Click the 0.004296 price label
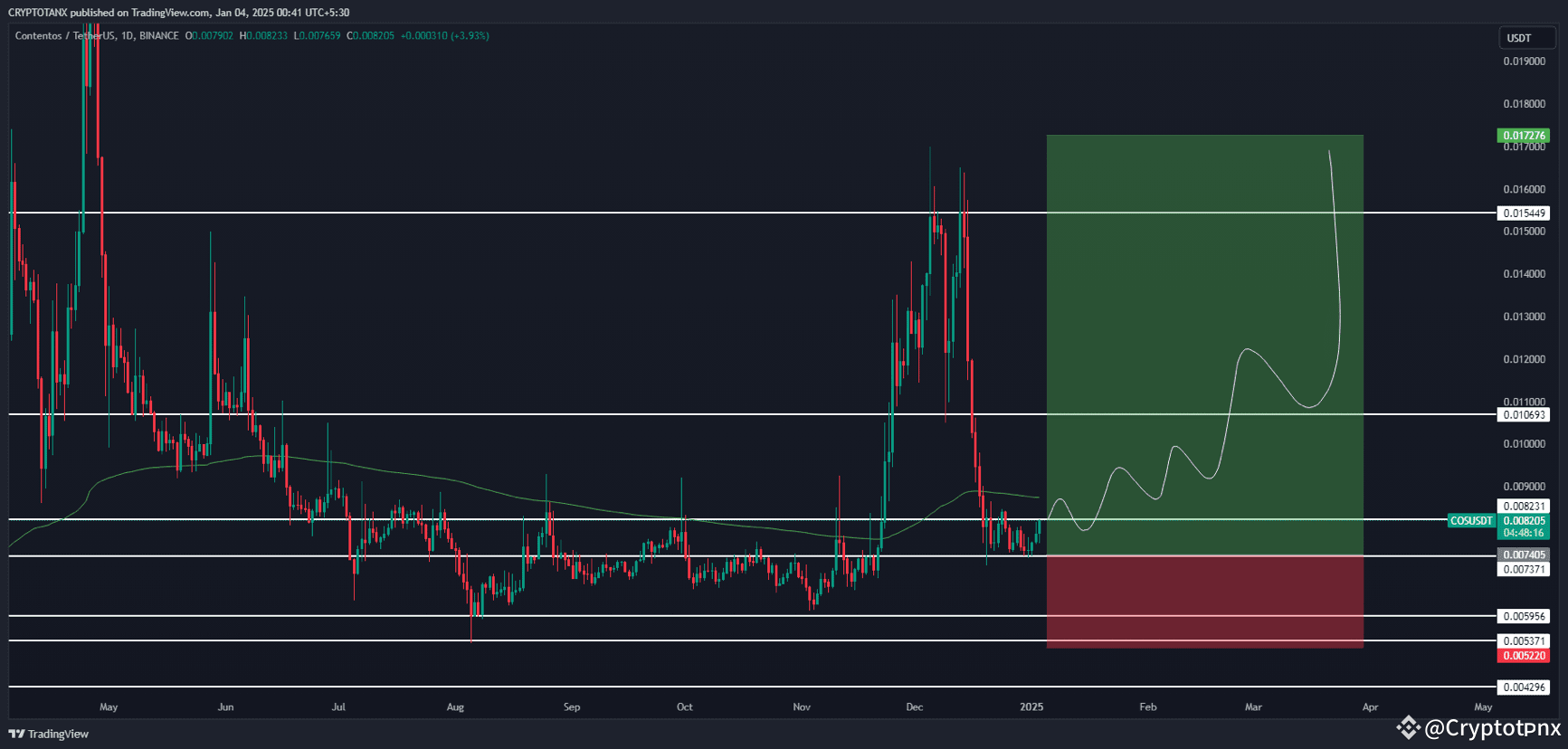The image size is (1568, 749). tap(1524, 687)
